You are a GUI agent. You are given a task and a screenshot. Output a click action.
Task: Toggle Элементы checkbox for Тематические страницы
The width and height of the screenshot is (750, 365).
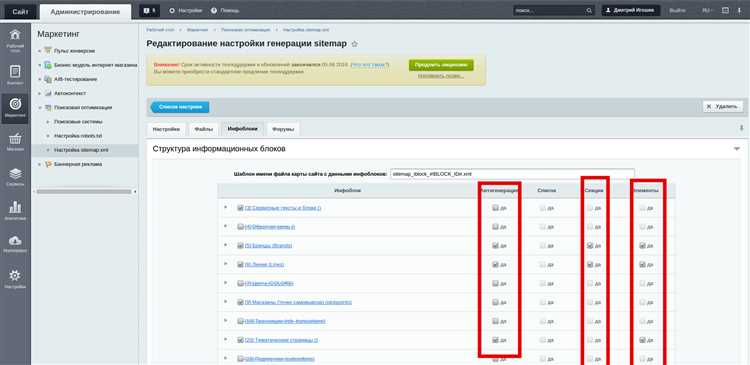pyautogui.click(x=642, y=340)
